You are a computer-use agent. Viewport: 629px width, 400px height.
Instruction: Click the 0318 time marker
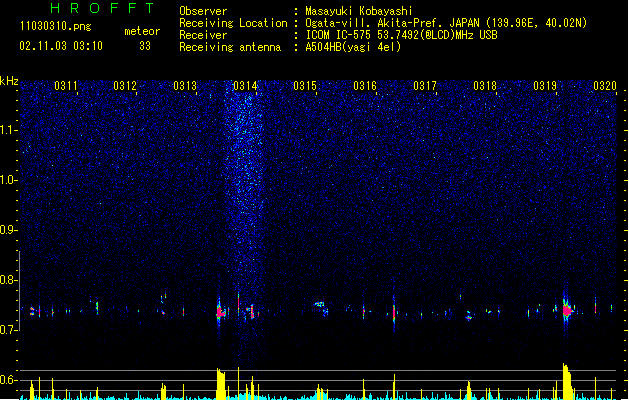[x=485, y=86]
